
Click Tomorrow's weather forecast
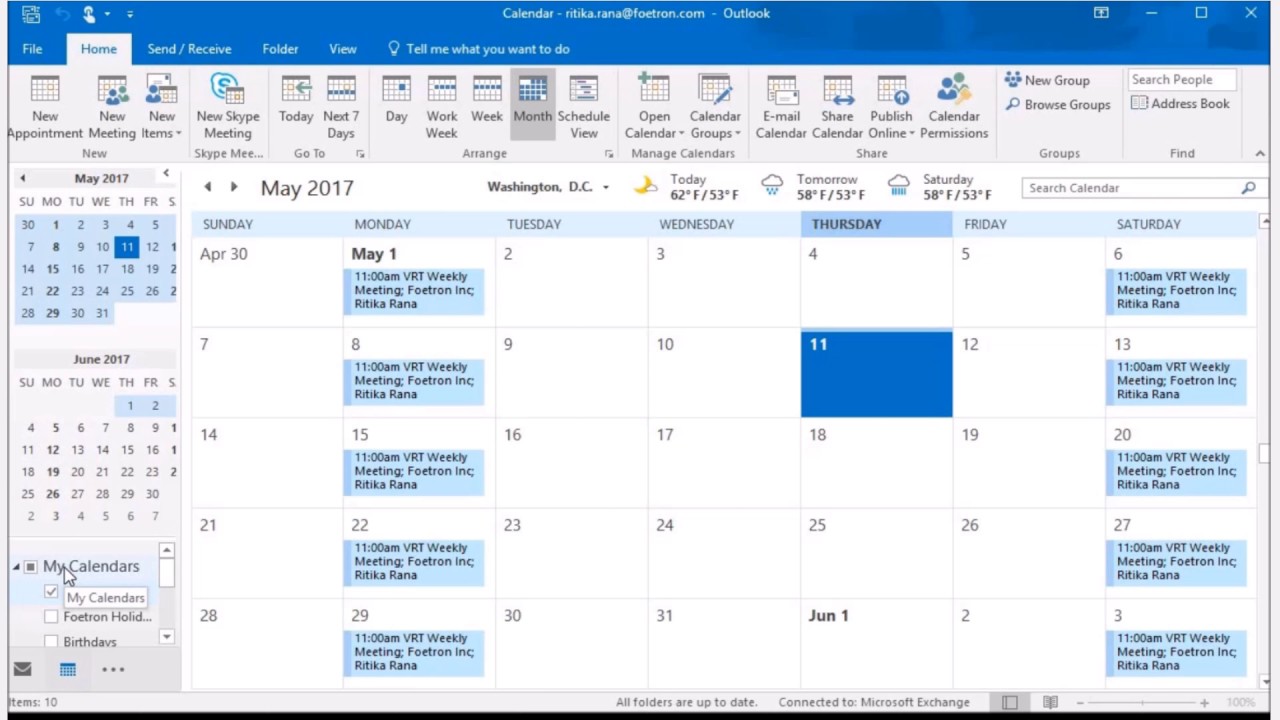click(x=814, y=187)
